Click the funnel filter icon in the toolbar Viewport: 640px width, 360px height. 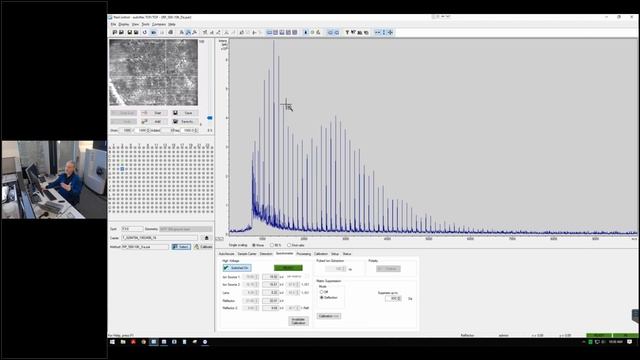pyautogui.click(x=347, y=32)
